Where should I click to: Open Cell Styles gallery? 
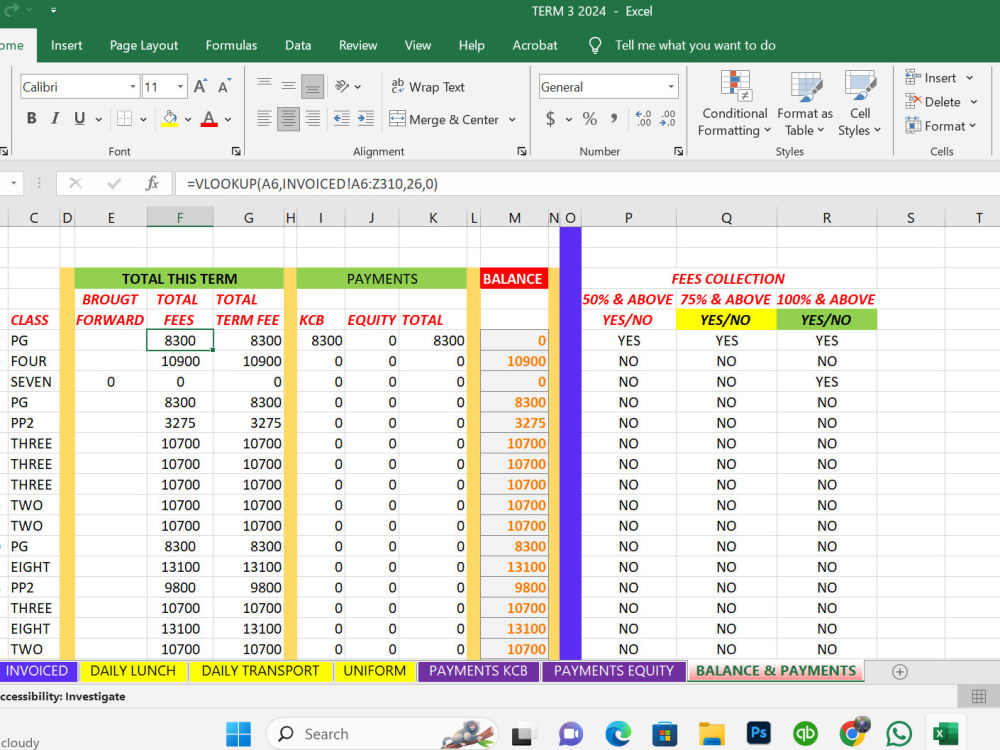tap(859, 104)
